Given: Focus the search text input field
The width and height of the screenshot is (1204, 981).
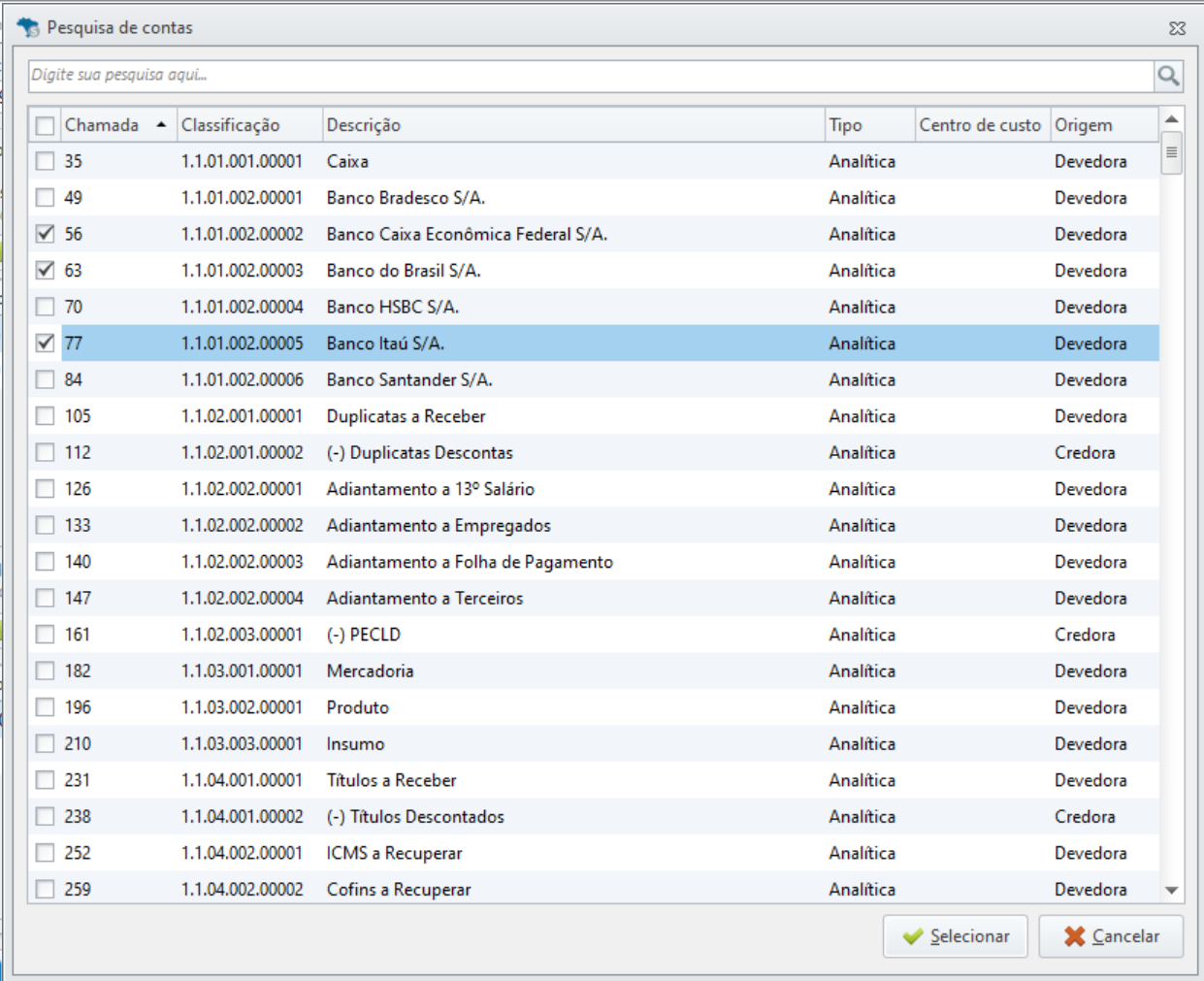Looking at the screenshot, I should coord(590,76).
